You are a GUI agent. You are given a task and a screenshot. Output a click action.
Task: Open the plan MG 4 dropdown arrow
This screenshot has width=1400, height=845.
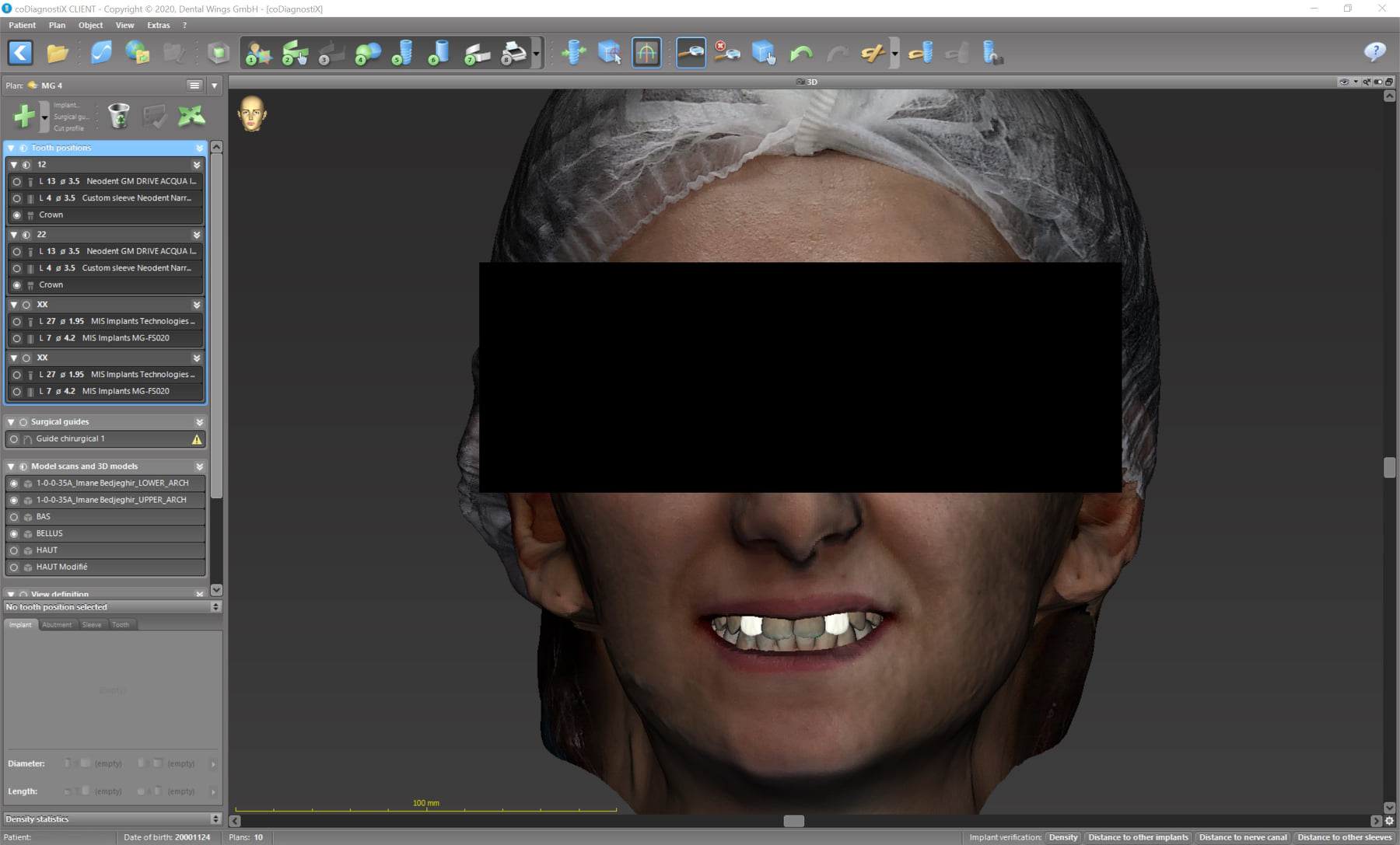pyautogui.click(x=215, y=86)
